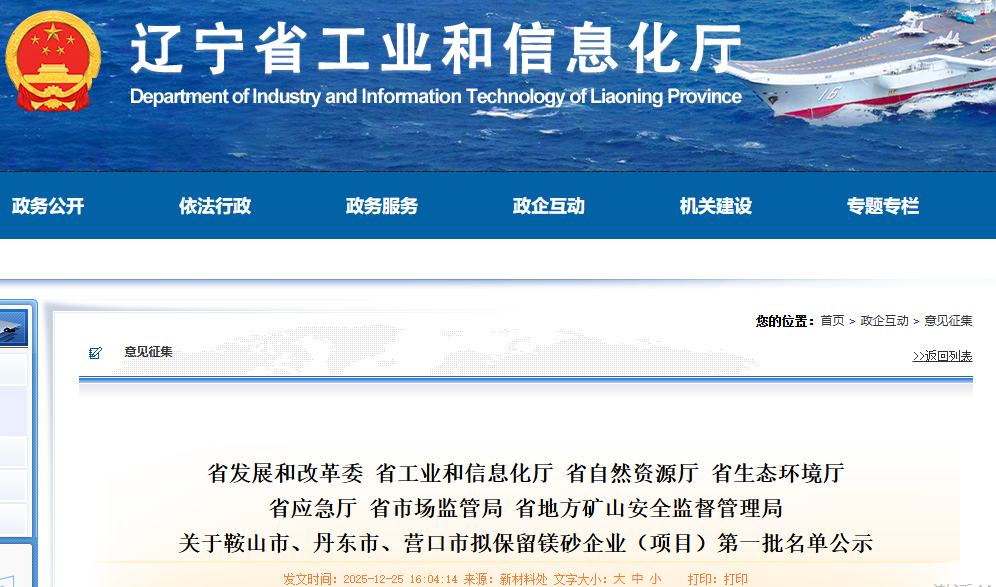Open the 政务公开 menu
This screenshot has width=996, height=587.
(48, 207)
